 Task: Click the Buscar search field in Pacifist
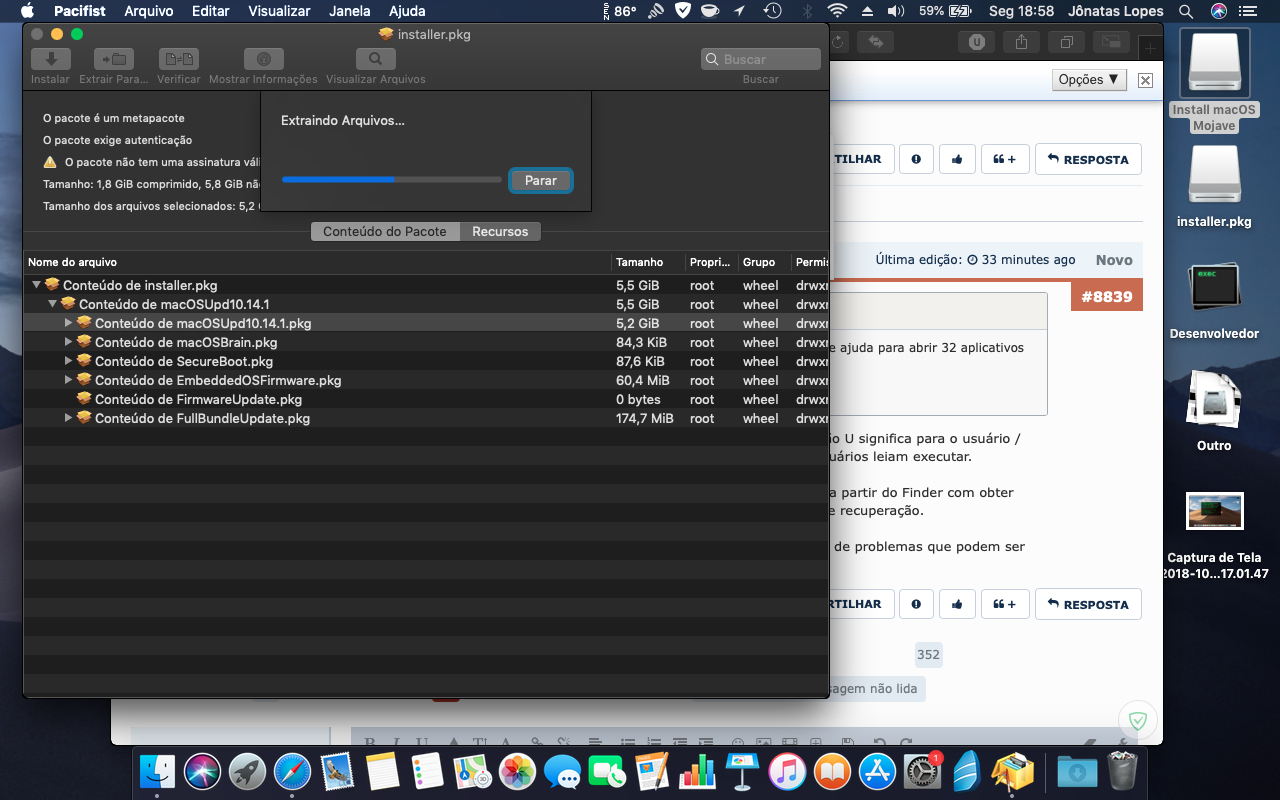point(760,59)
